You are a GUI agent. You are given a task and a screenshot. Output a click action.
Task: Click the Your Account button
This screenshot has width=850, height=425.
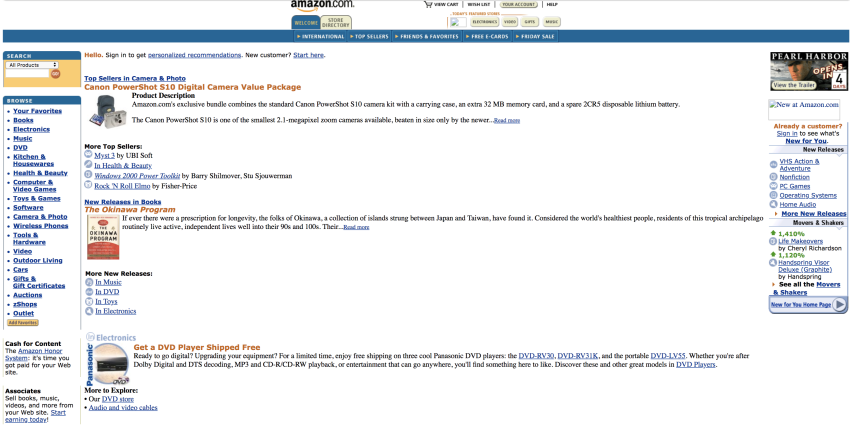pyautogui.click(x=518, y=4)
